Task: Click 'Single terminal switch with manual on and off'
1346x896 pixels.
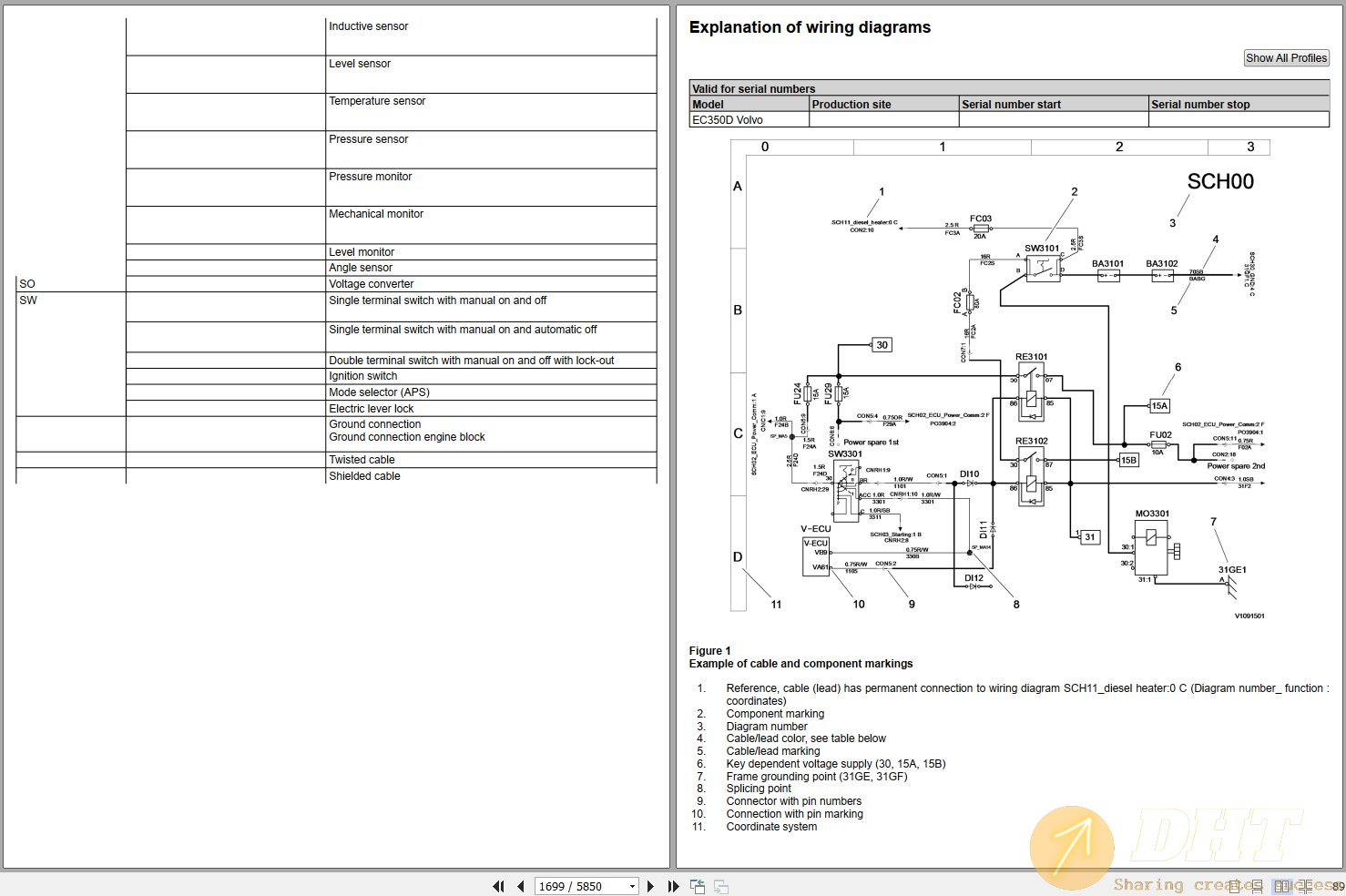Action: [437, 300]
